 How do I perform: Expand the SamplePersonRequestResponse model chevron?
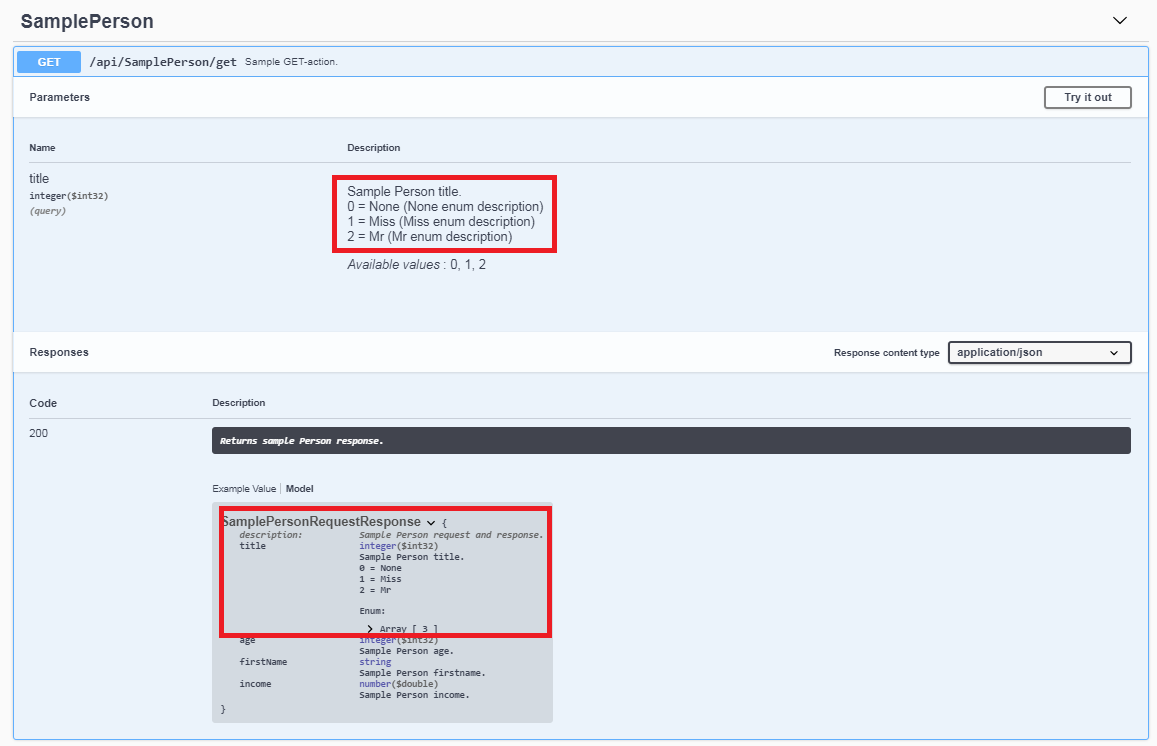[431, 521]
